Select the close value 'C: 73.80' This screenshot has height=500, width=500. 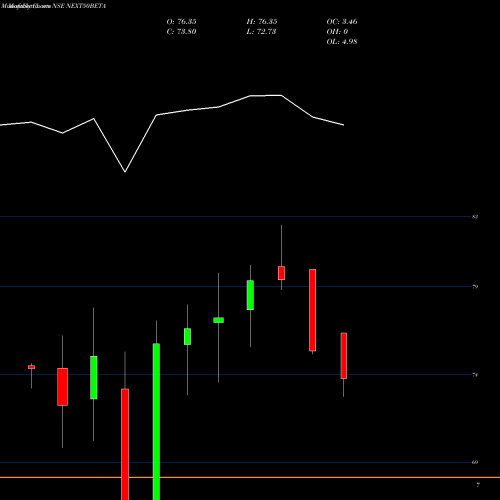[x=181, y=31]
